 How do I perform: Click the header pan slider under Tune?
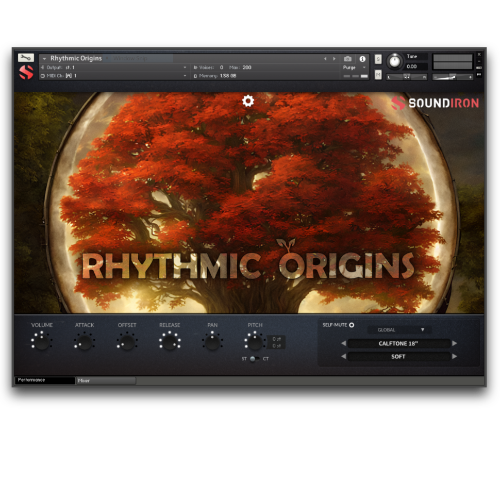pos(407,77)
